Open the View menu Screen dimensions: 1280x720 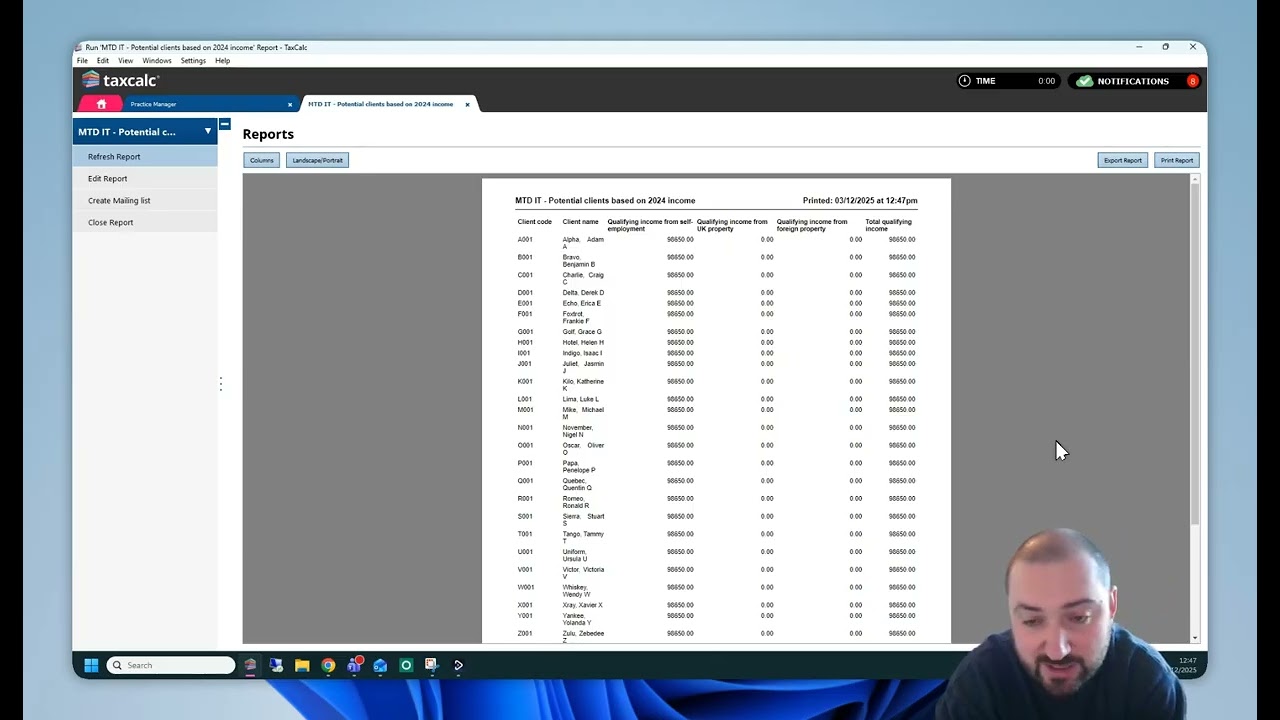(x=126, y=61)
